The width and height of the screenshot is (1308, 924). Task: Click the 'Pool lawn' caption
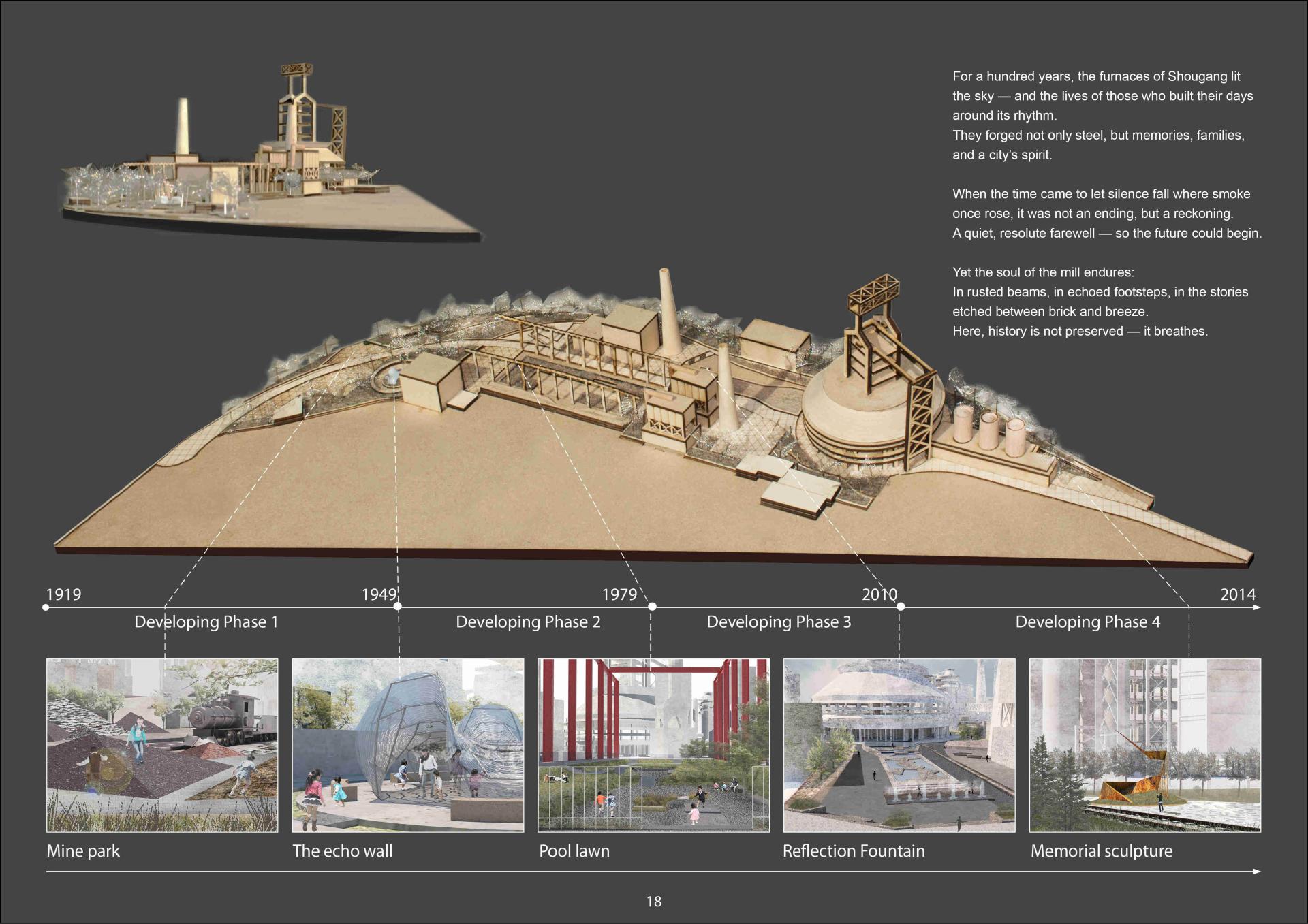(574, 851)
